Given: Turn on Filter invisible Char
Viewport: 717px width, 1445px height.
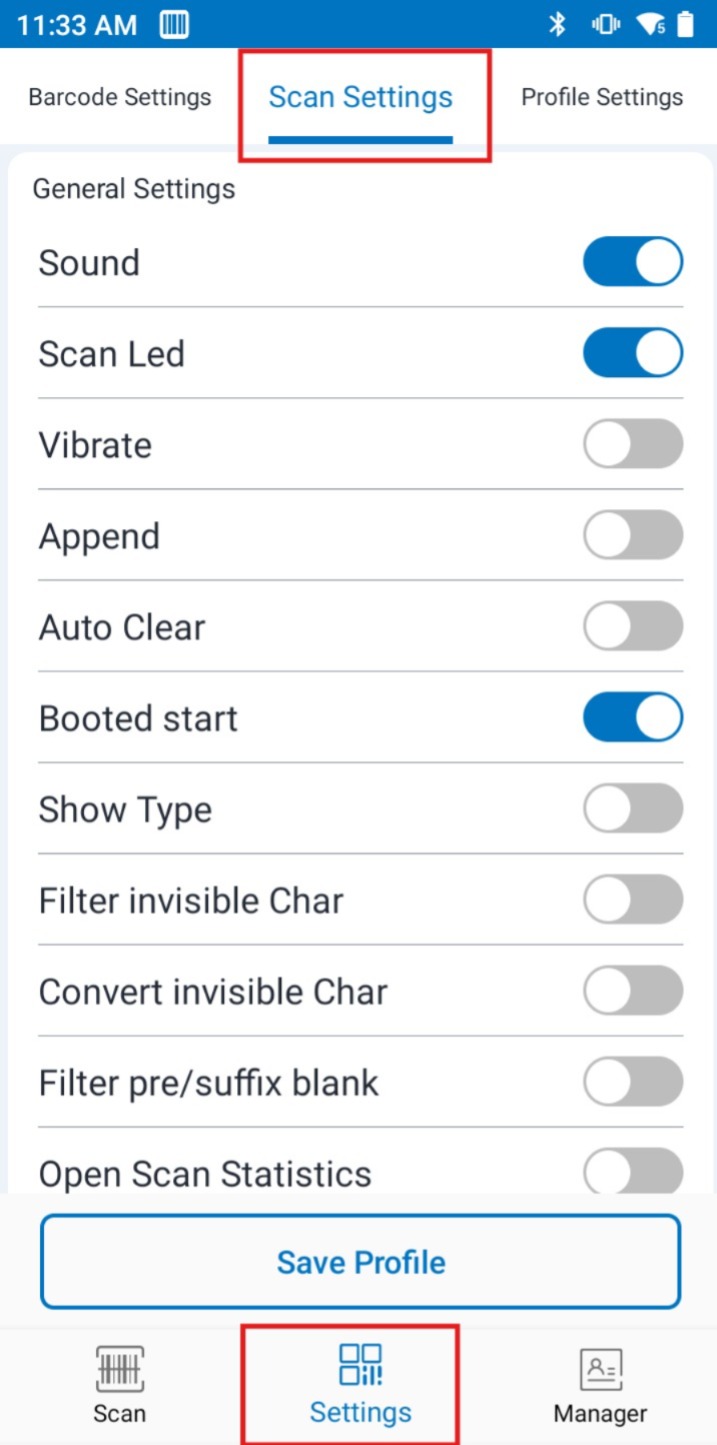Looking at the screenshot, I should click(x=633, y=900).
